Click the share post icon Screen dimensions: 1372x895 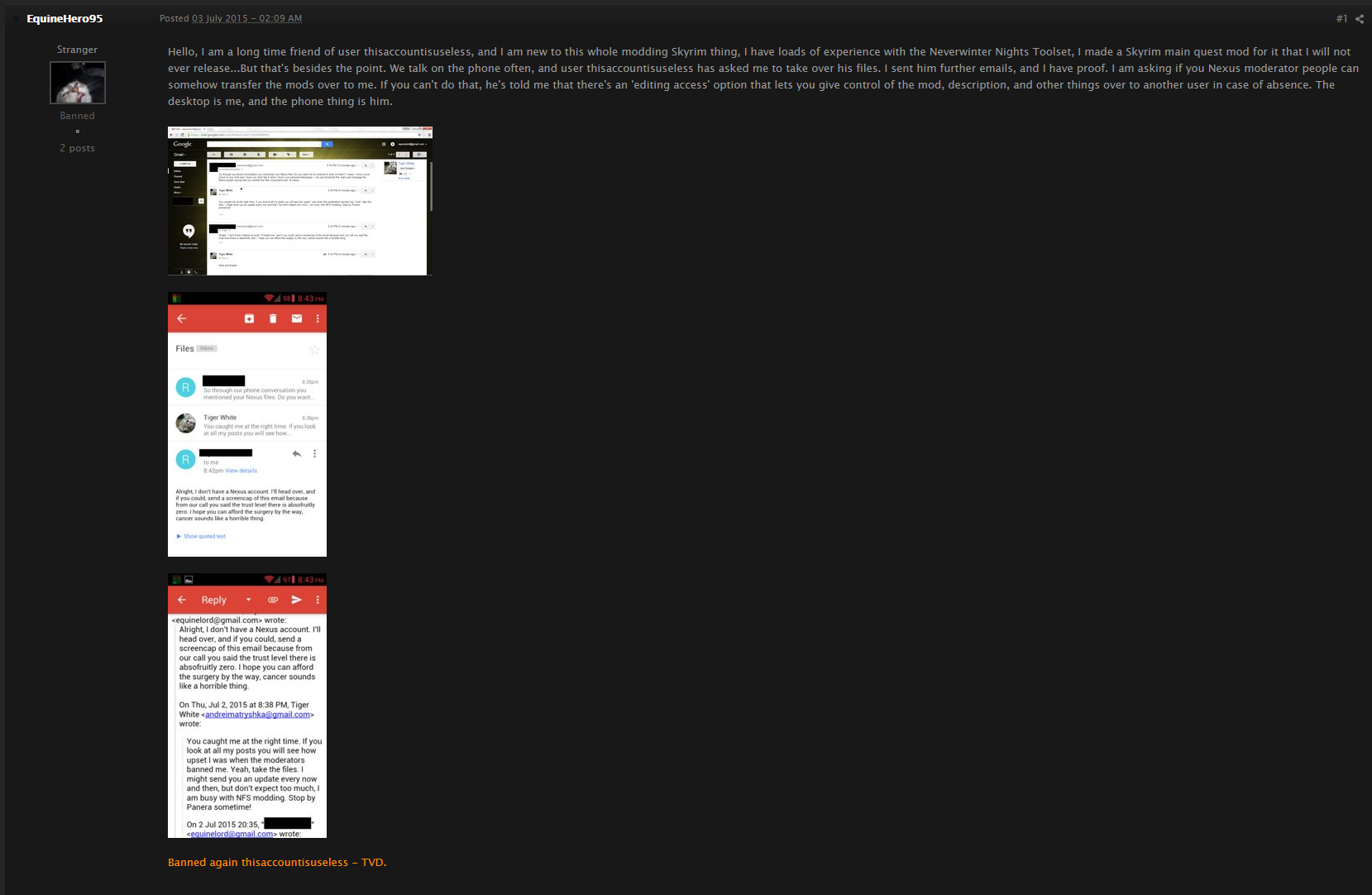[1360, 18]
